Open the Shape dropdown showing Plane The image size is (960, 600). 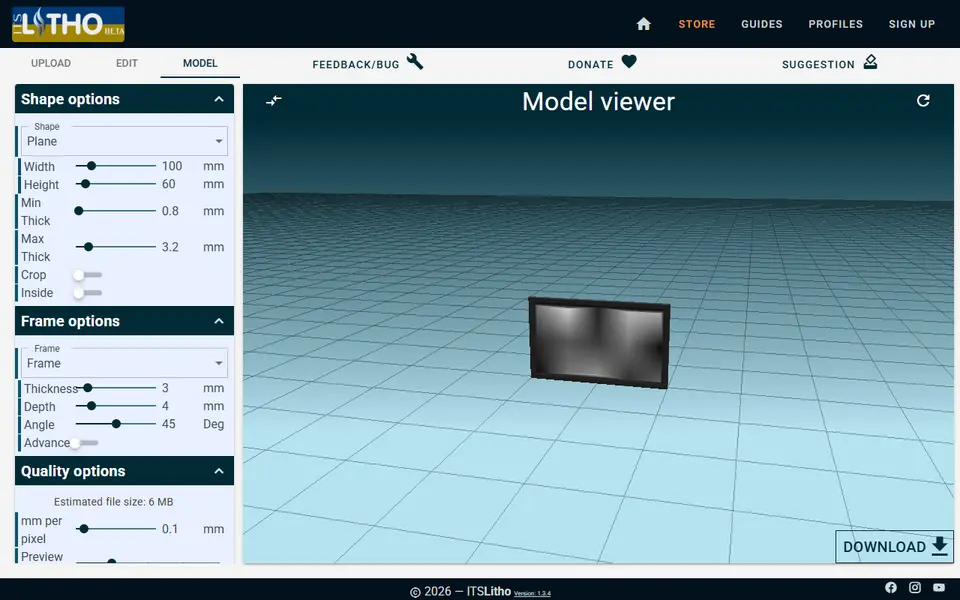(124, 141)
